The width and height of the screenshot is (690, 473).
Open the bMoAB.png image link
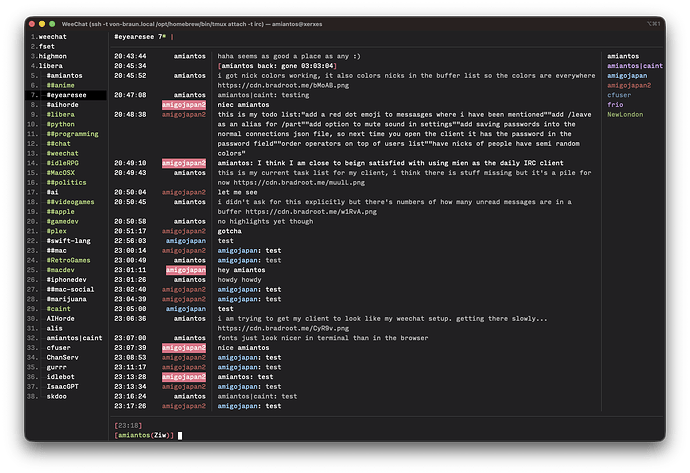click(283, 85)
